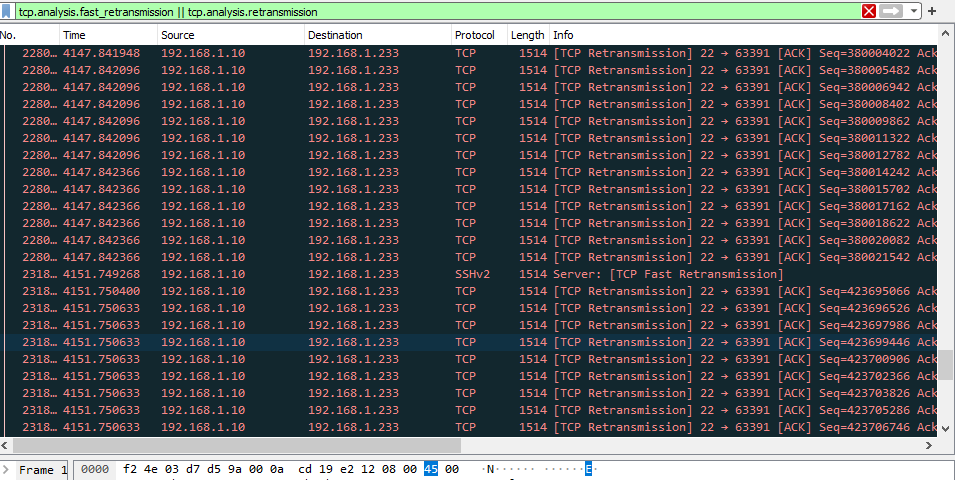Click the packet list vertical scrollbar thumb
Viewport: 955px width, 480px height.
[946, 364]
